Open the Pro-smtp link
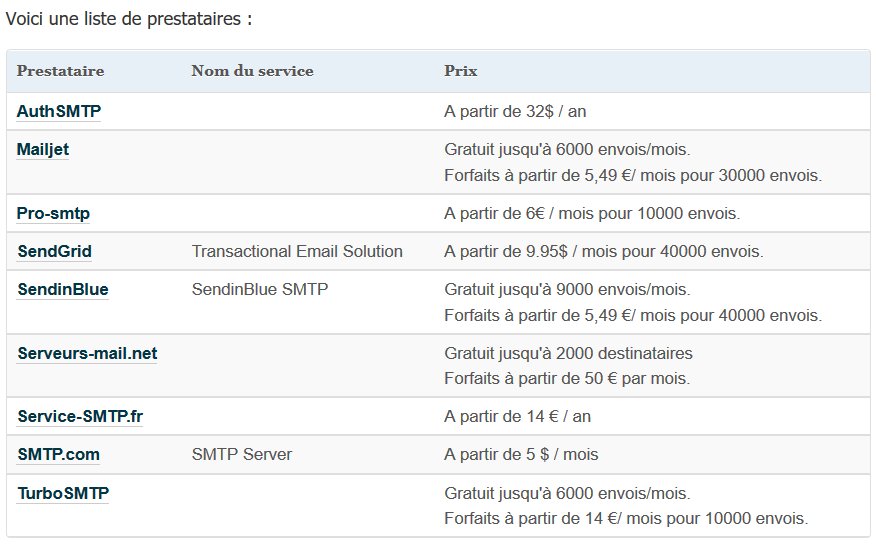The width and height of the screenshot is (876, 548). click(x=54, y=213)
